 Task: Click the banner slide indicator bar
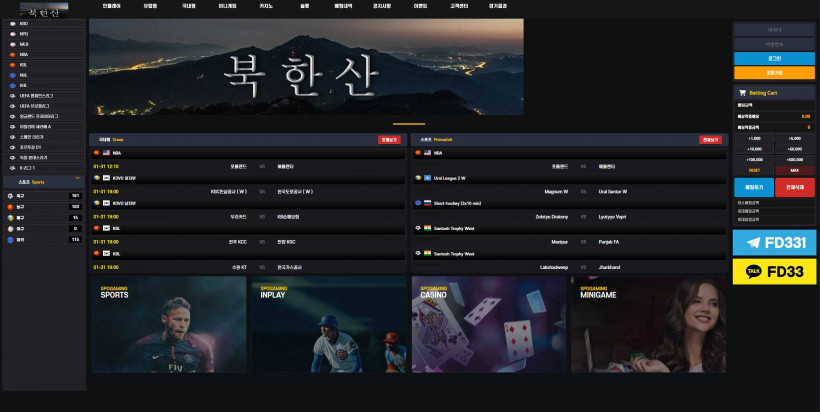point(409,124)
